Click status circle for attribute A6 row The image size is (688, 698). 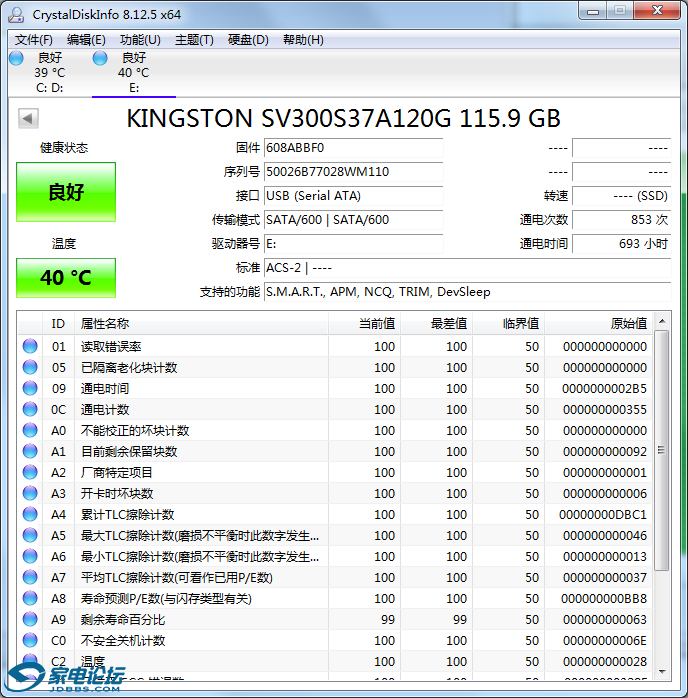(30, 556)
